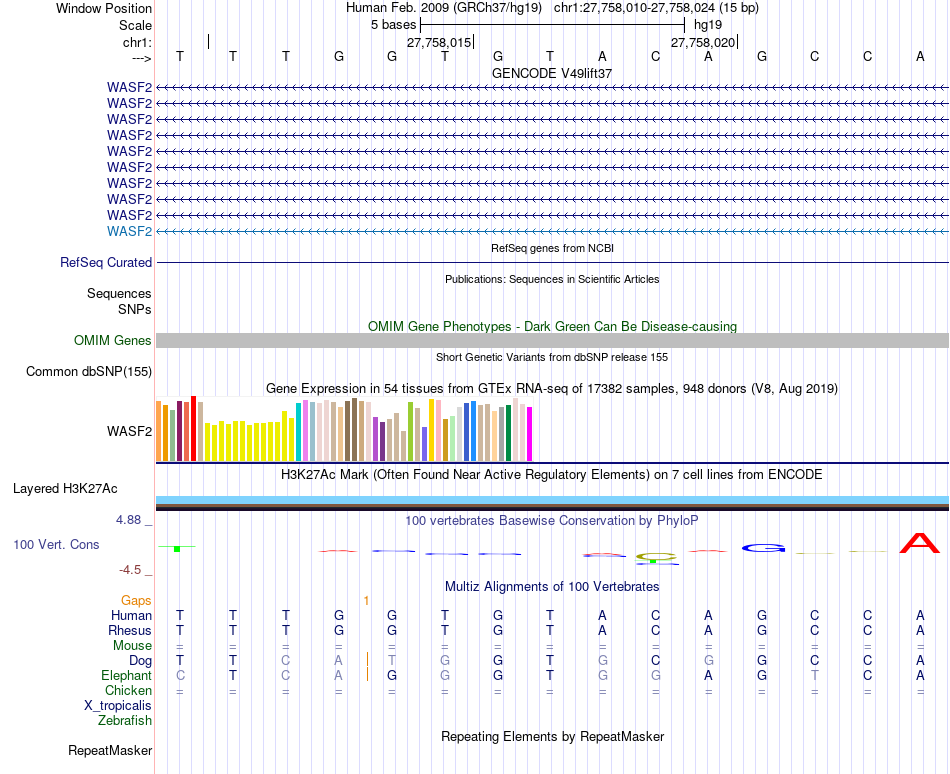Open the Multiz Alignments of 100 Vertebrates title

(x=552, y=586)
